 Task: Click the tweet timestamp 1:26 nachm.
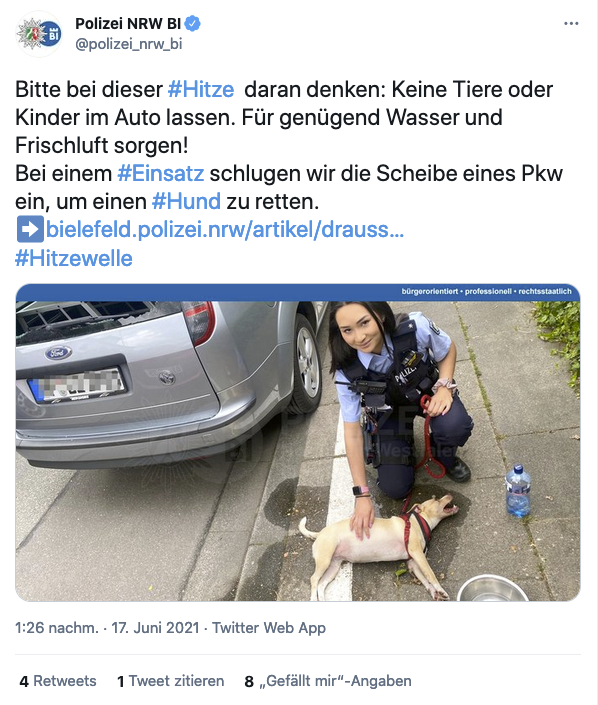[57, 628]
